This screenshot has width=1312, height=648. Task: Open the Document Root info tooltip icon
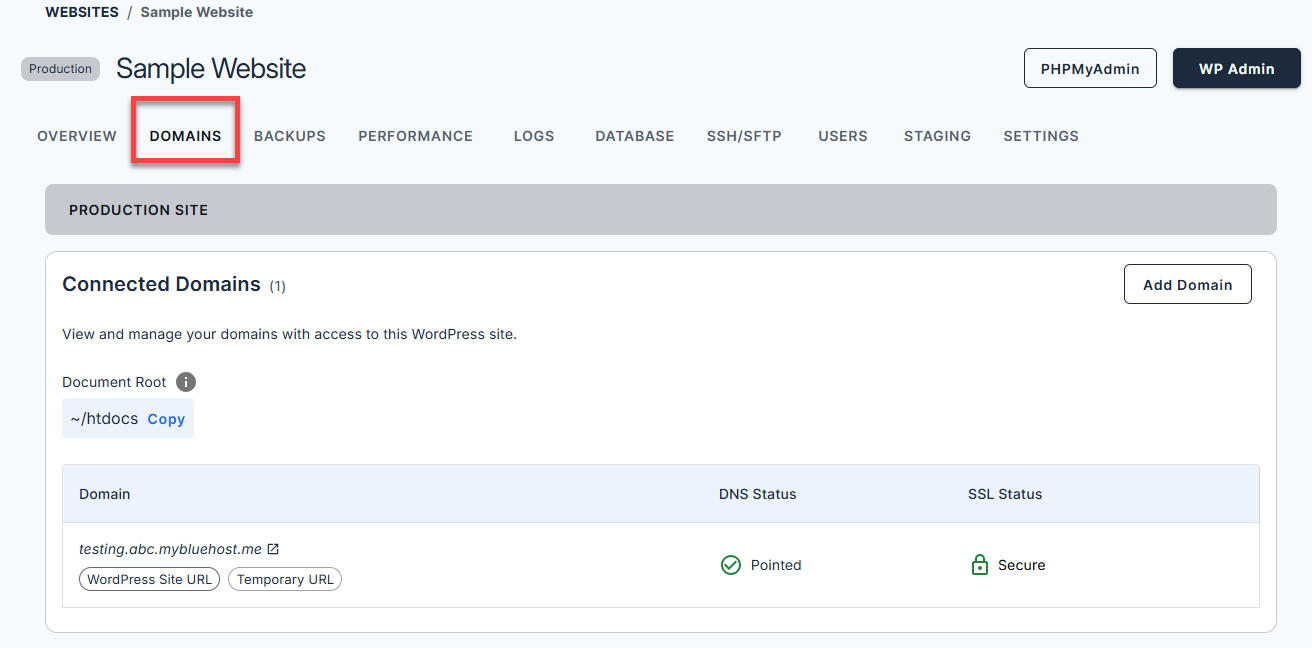(x=186, y=381)
